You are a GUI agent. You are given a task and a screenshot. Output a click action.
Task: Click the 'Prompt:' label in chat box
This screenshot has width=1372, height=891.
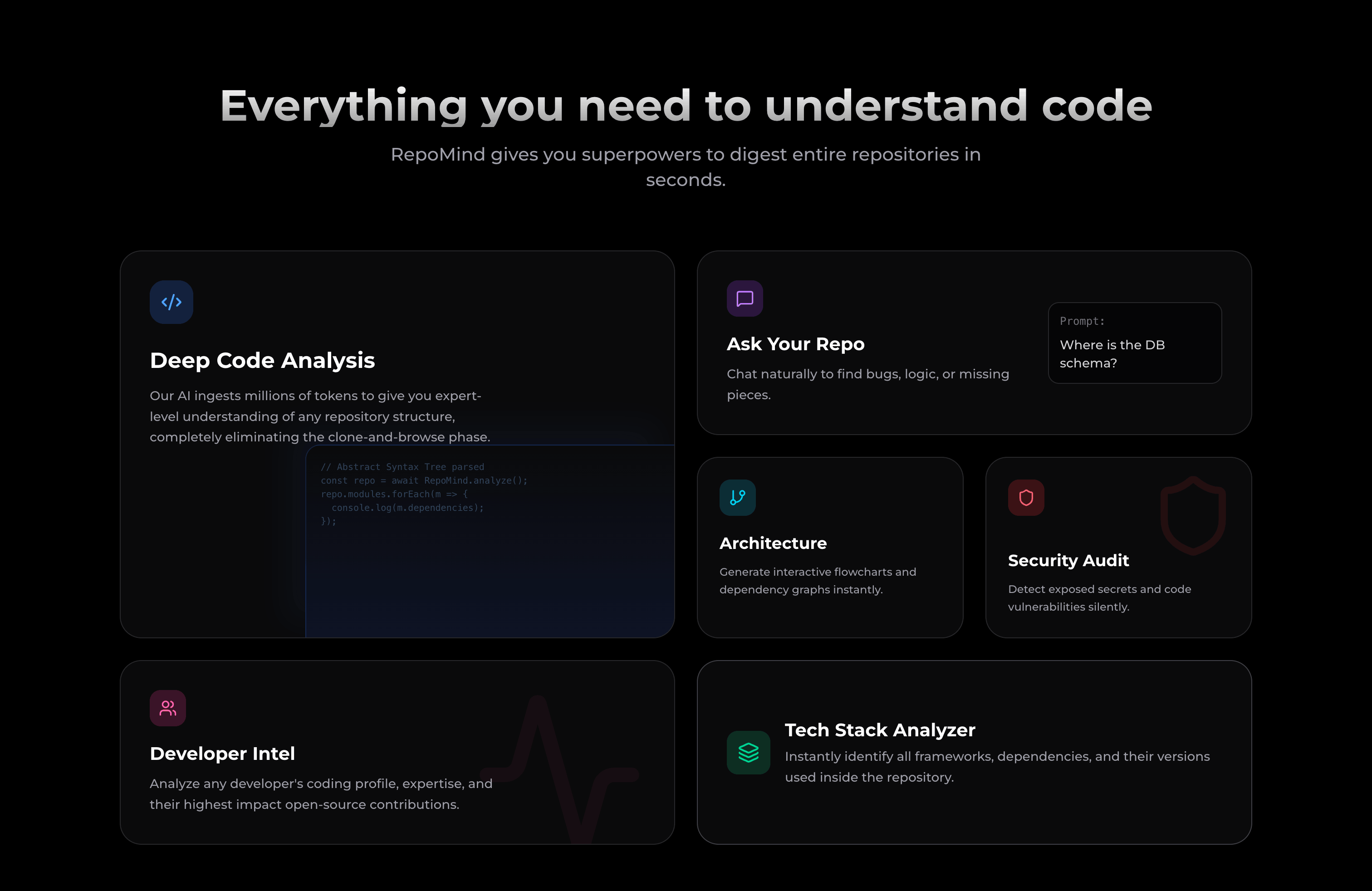1082,321
